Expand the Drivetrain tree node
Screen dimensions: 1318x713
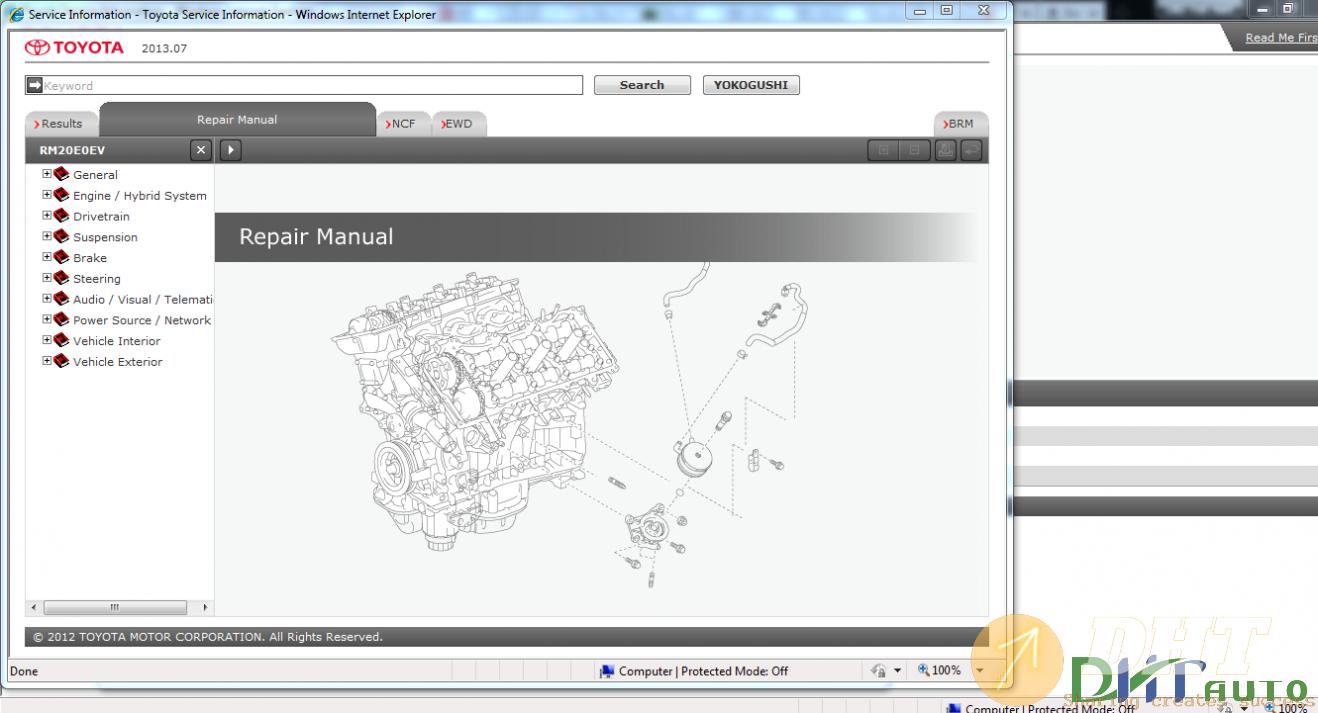coord(46,216)
